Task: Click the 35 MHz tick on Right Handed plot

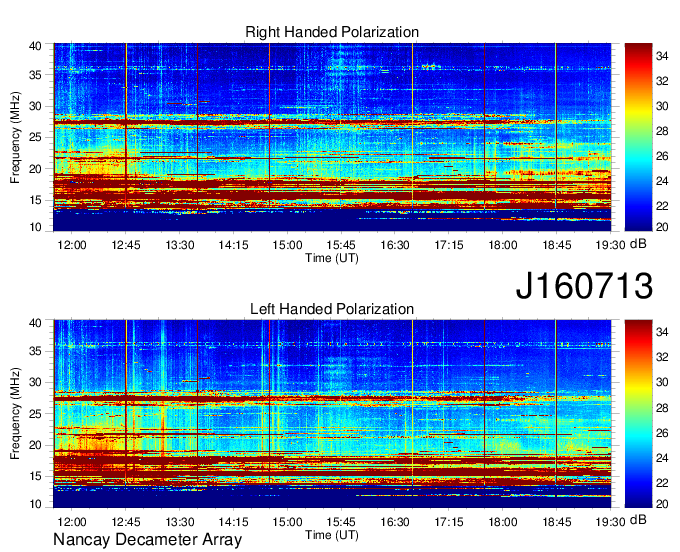Action: [x=35, y=75]
